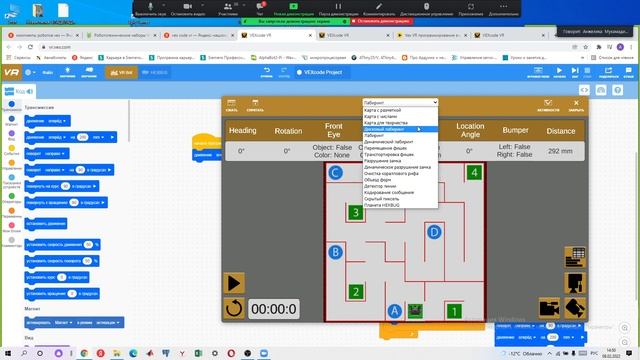Click the share icon in the VEXcode toolbar

pos(609,72)
